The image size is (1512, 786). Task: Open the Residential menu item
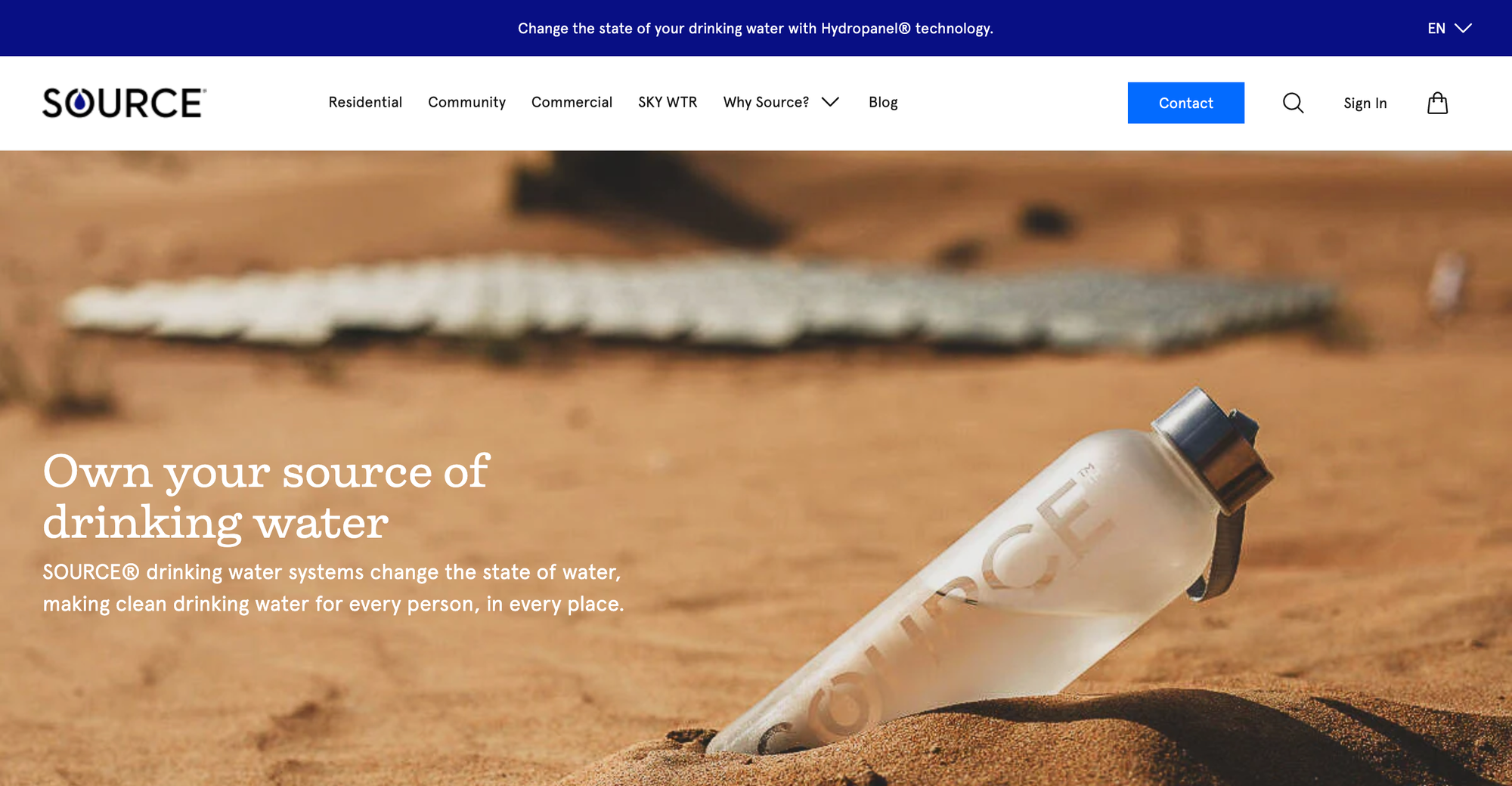(365, 102)
